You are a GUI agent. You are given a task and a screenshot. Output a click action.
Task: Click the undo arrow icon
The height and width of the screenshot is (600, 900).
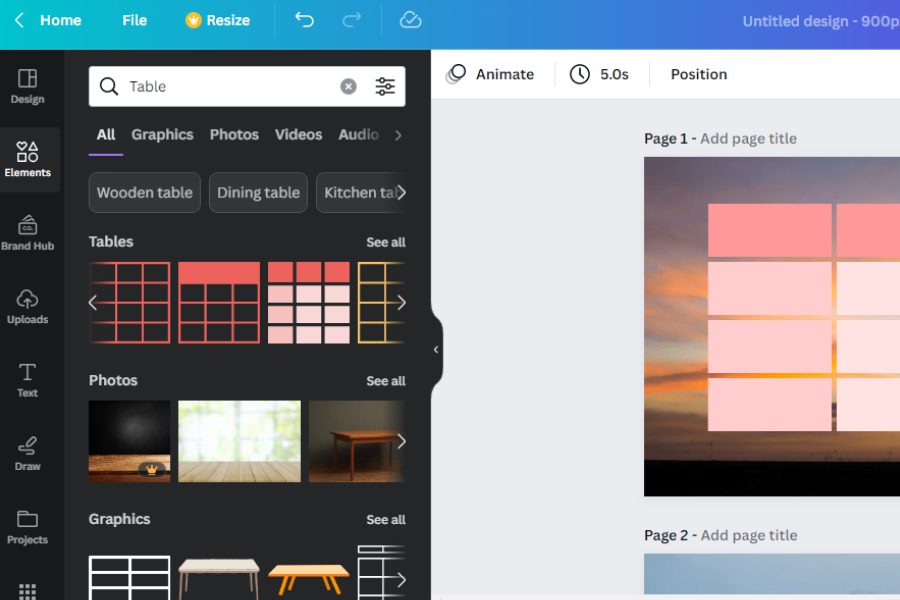coord(304,20)
